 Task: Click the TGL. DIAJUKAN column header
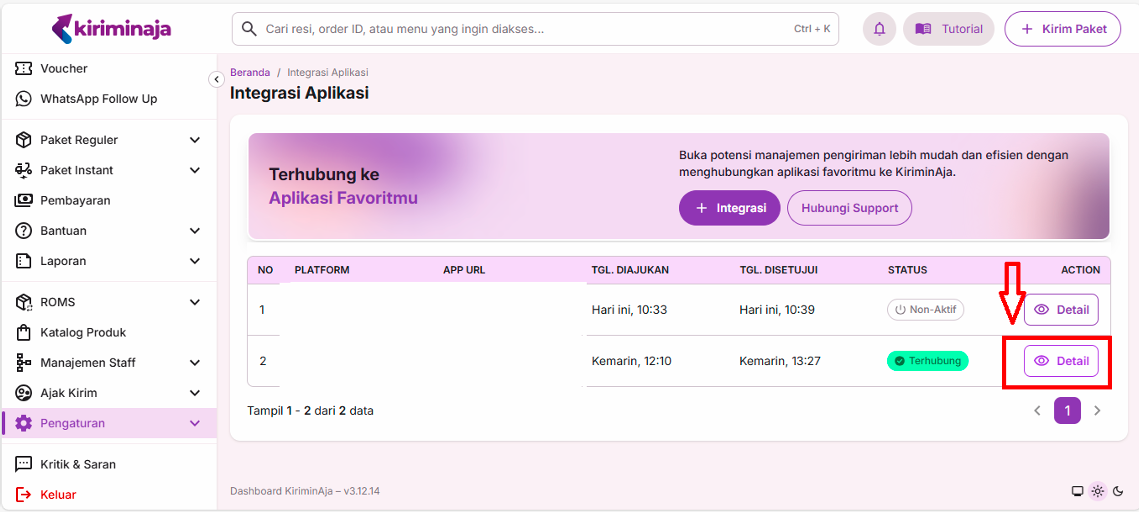[x=630, y=270]
